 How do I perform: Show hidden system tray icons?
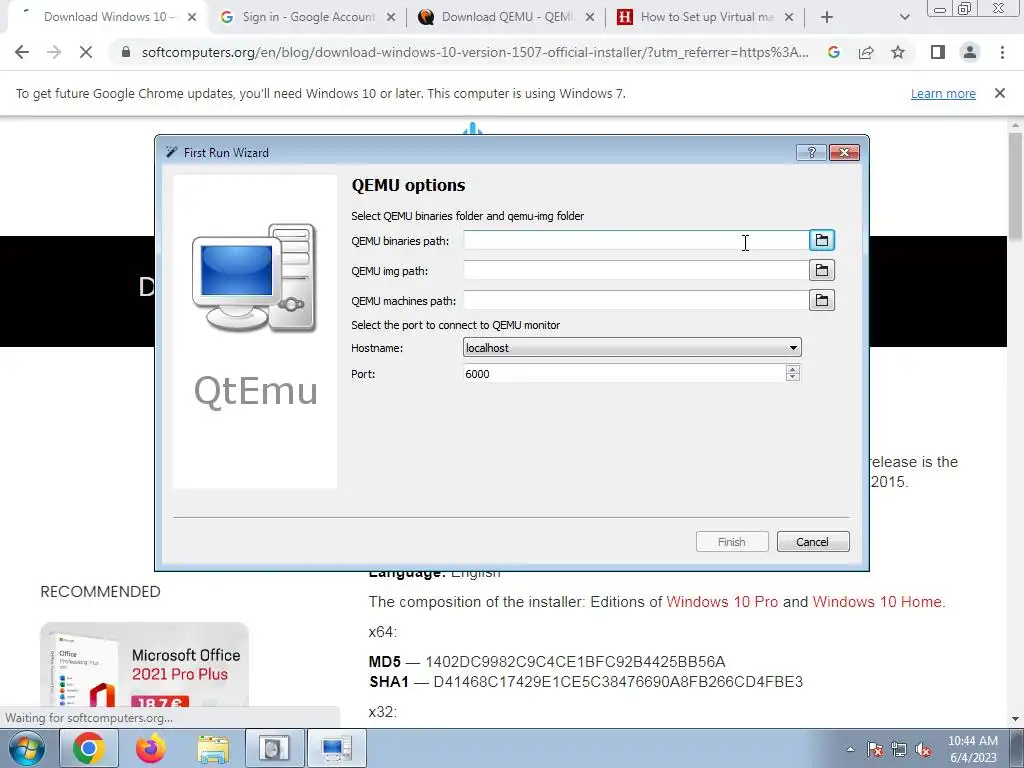pyautogui.click(x=850, y=749)
